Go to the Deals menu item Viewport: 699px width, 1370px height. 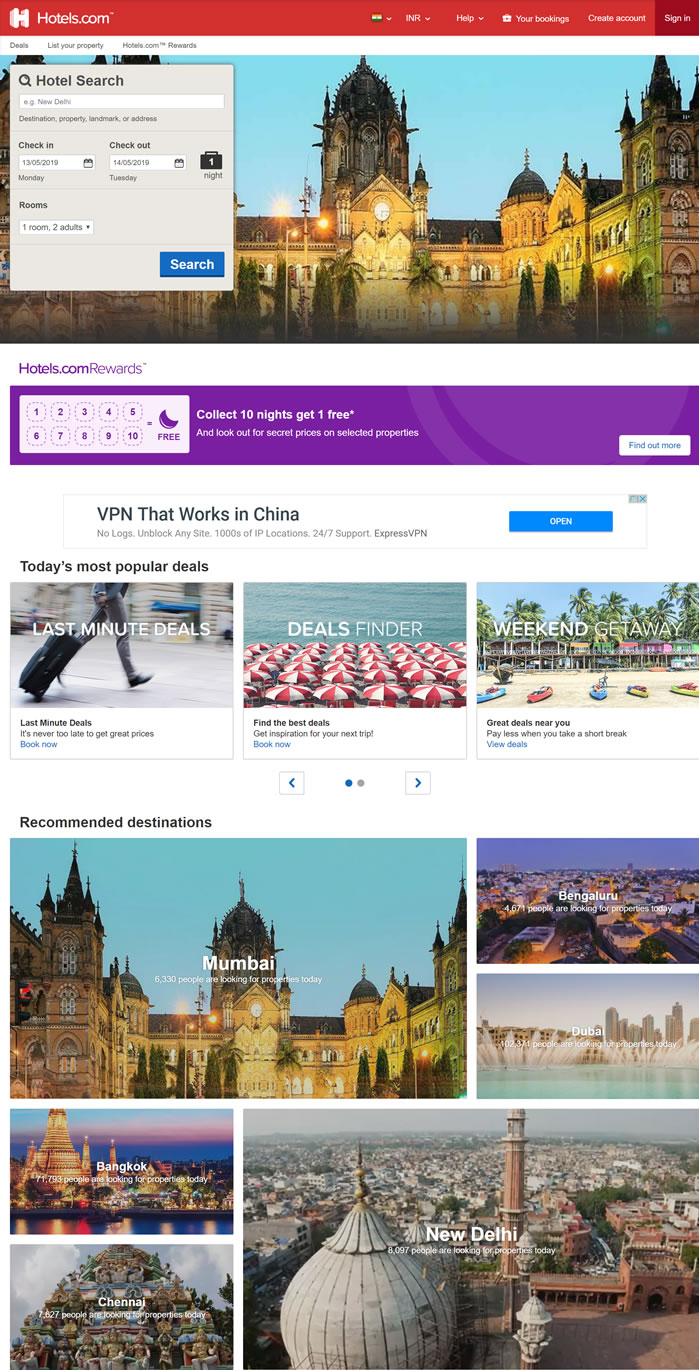(19, 46)
